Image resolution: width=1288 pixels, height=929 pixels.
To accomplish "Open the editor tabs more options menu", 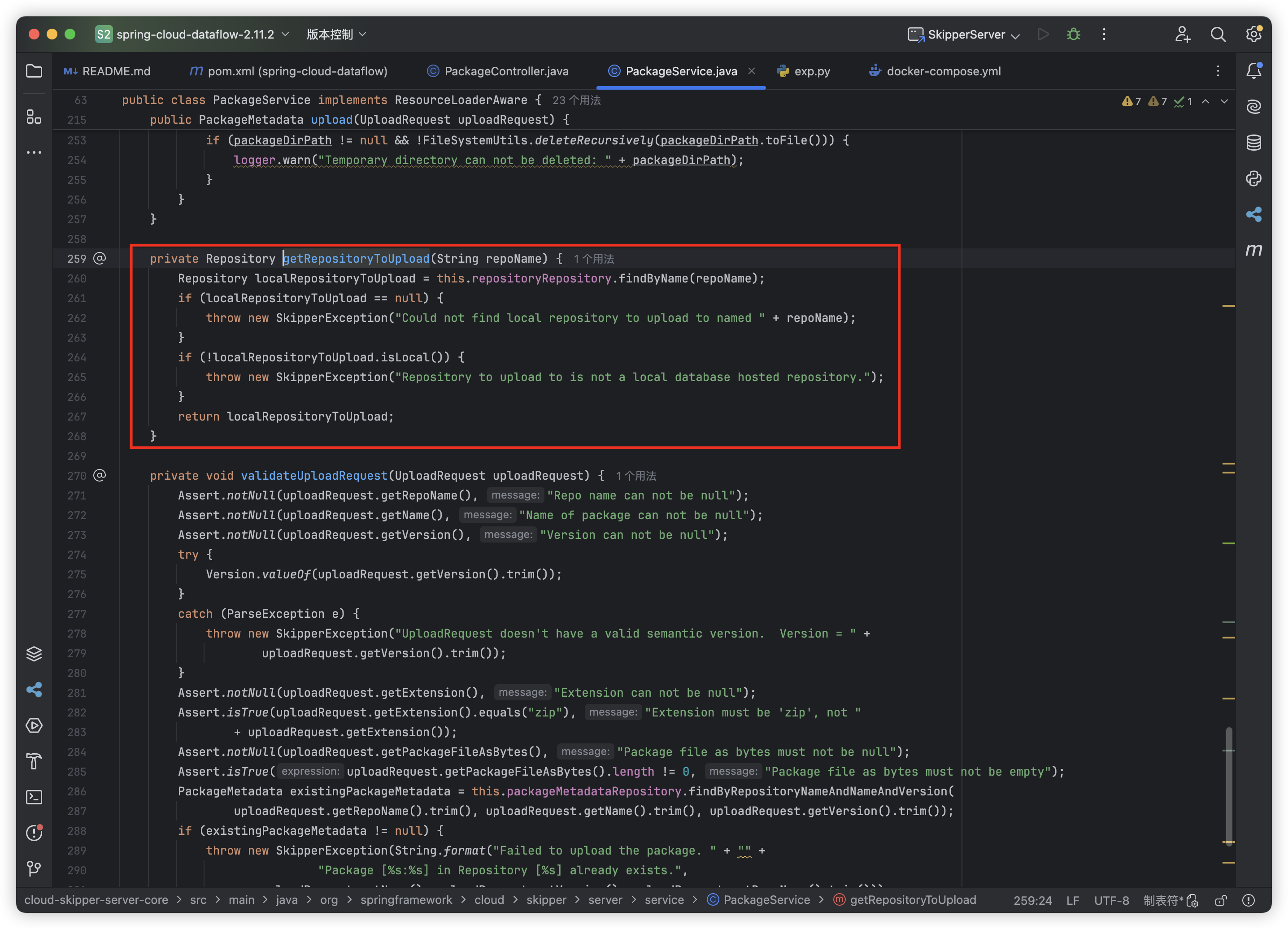I will (x=1218, y=71).
